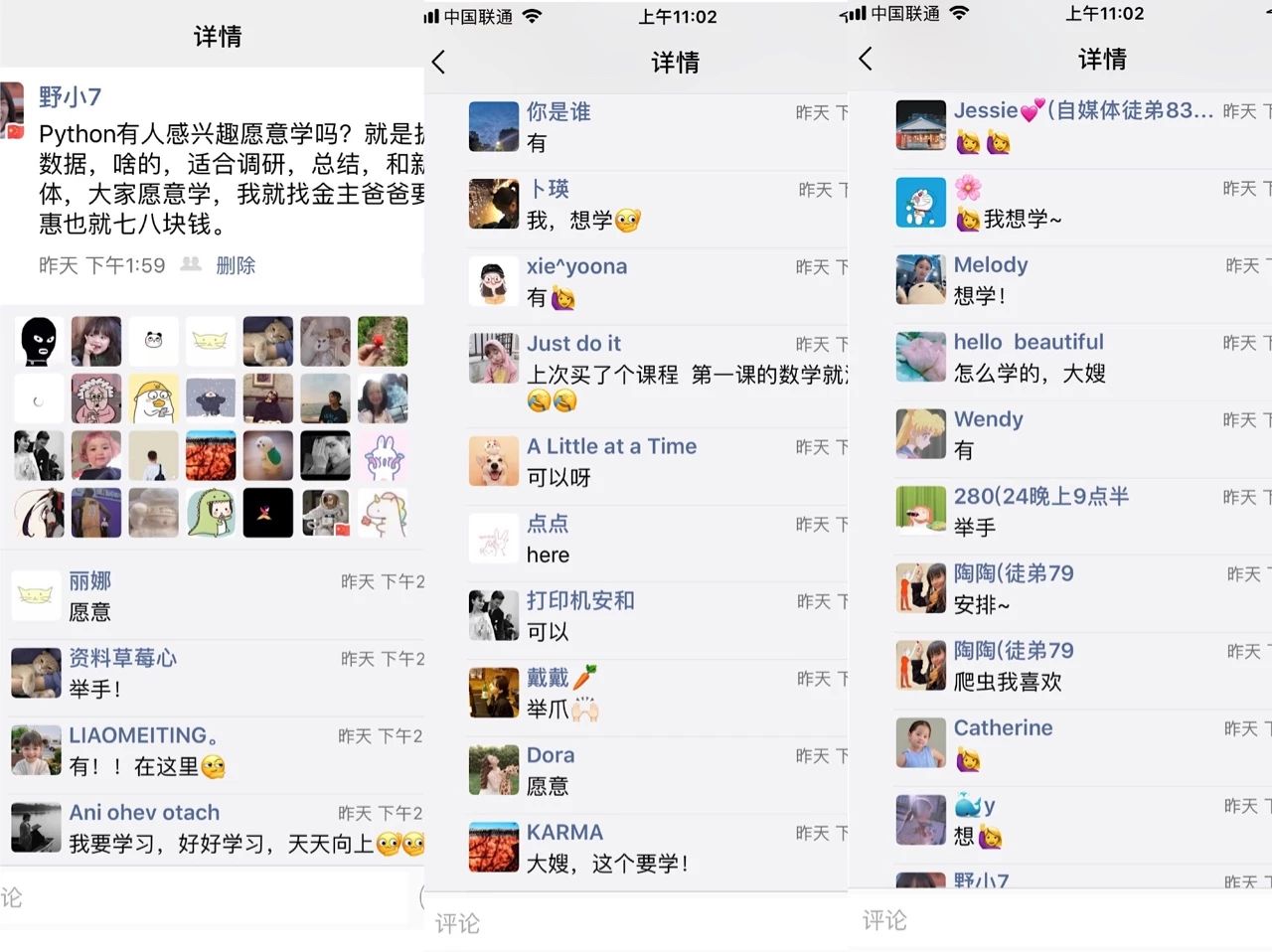Open KARMA commenter profile name
The width and height of the screenshot is (1272, 952).
pos(564,832)
